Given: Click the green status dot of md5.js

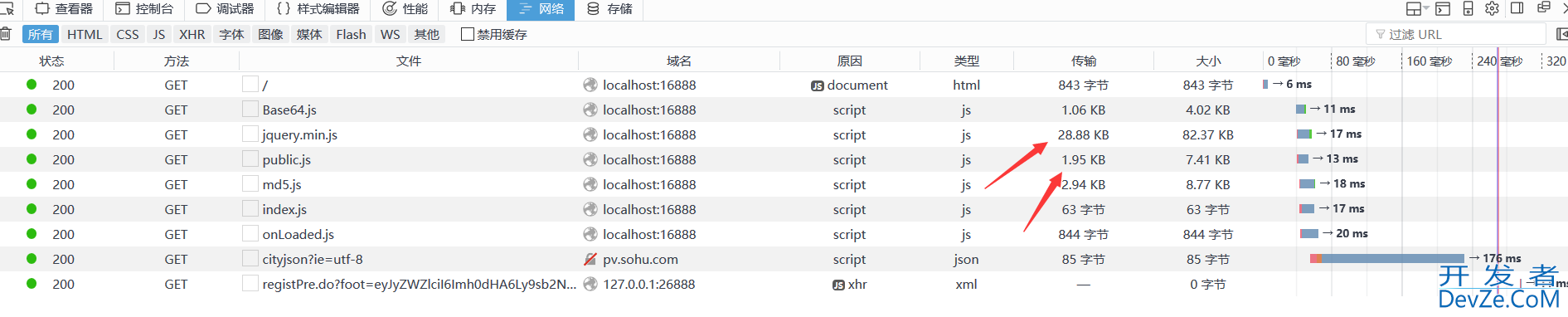Looking at the screenshot, I should (32, 184).
